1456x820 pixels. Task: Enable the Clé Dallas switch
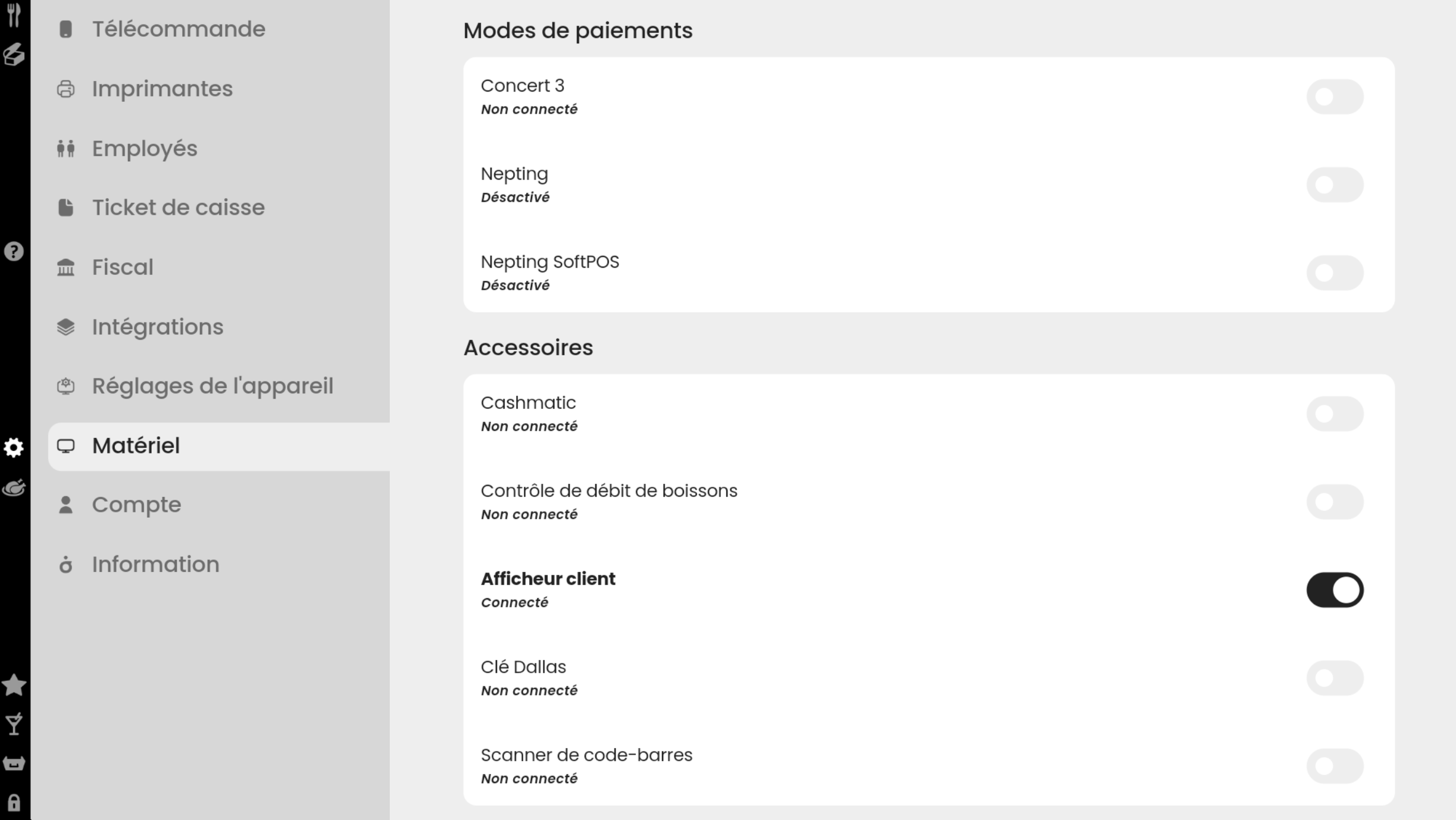[x=1335, y=678]
